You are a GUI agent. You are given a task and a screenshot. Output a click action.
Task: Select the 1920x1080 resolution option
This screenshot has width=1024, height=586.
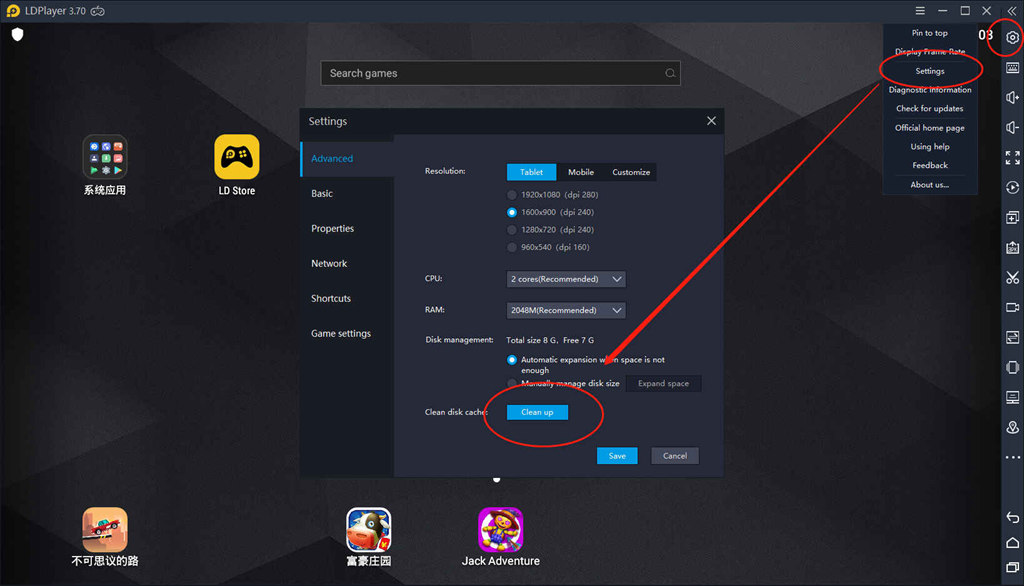click(x=513, y=195)
